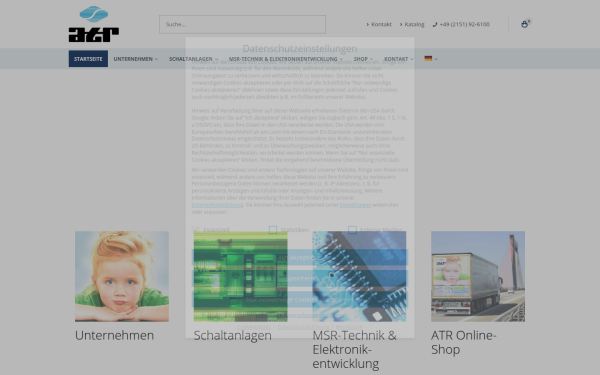The width and height of the screenshot is (600, 375).
Task: Click the German flag language icon
Action: (x=428, y=59)
